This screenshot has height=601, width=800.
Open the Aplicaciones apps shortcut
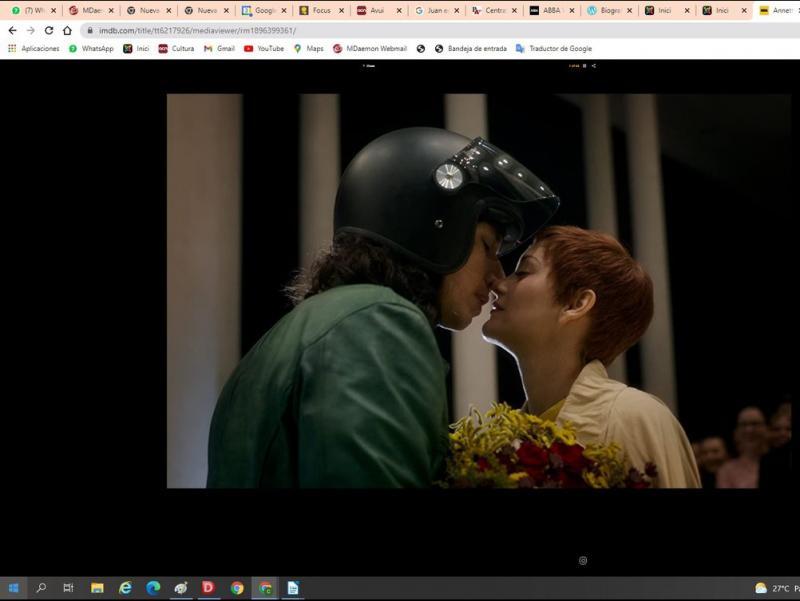34,48
